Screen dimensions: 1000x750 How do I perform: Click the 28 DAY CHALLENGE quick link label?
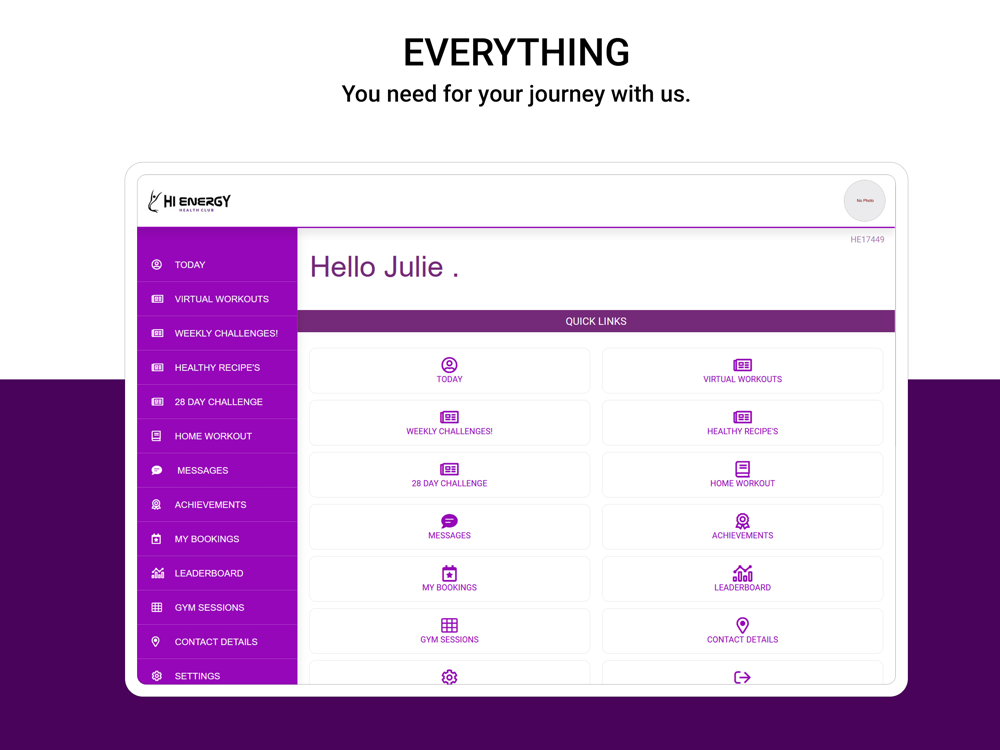tap(450, 483)
